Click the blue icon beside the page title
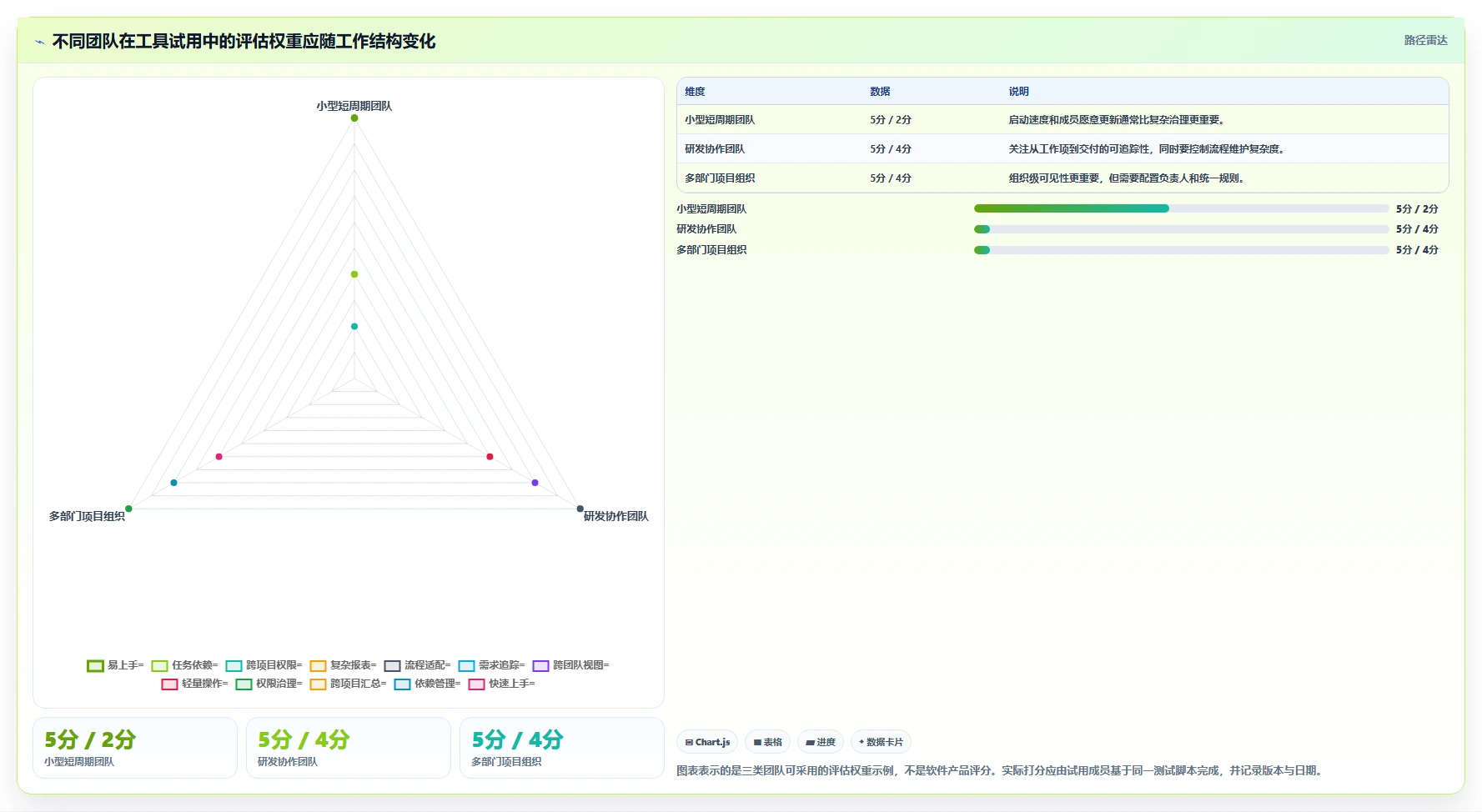Viewport: 1482px width, 812px height. 39,42
